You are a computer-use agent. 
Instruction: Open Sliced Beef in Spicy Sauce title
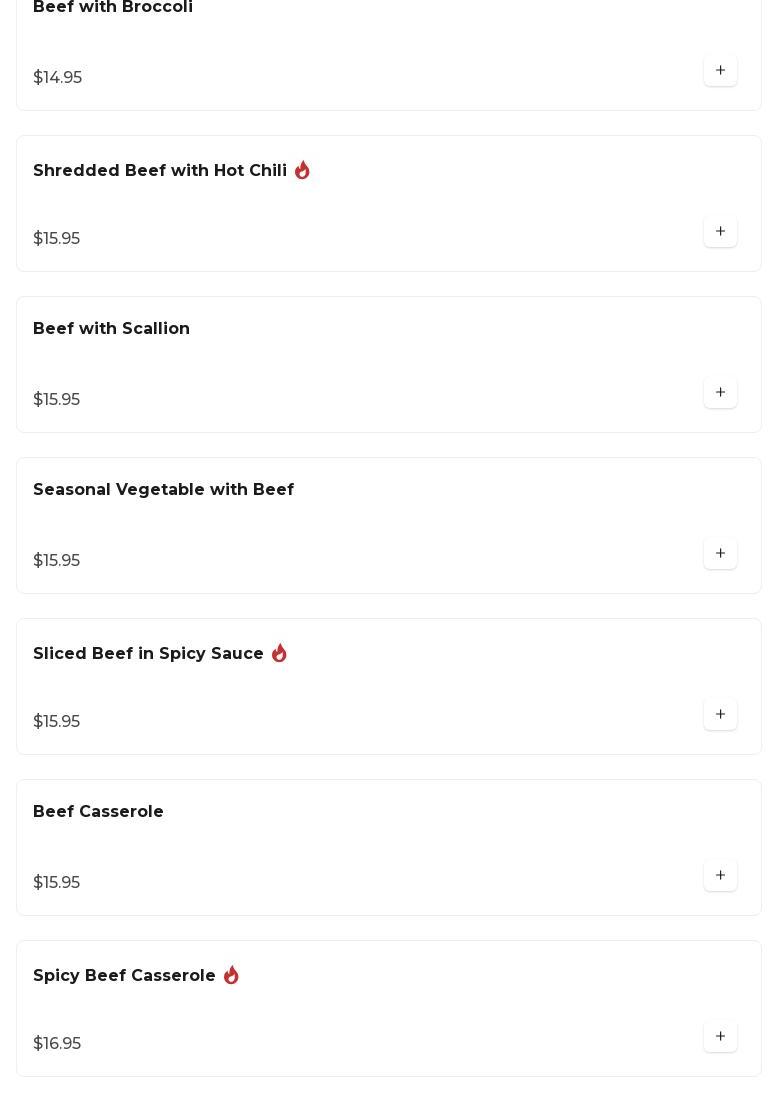pos(148,654)
